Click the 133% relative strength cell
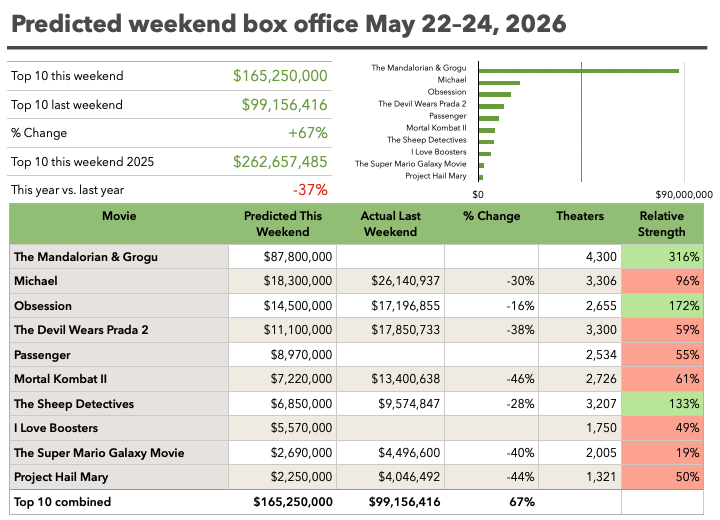 [663, 404]
